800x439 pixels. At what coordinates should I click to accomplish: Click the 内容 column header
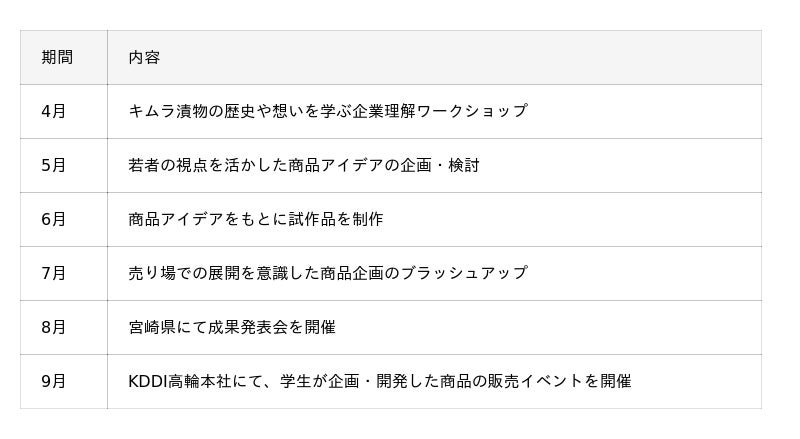144,58
